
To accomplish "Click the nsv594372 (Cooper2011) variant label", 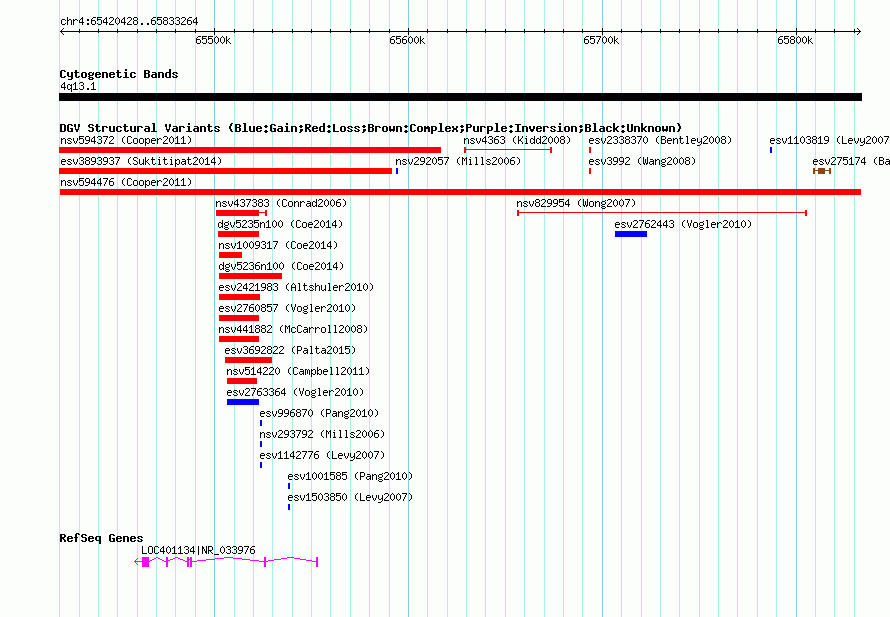I will [126, 140].
